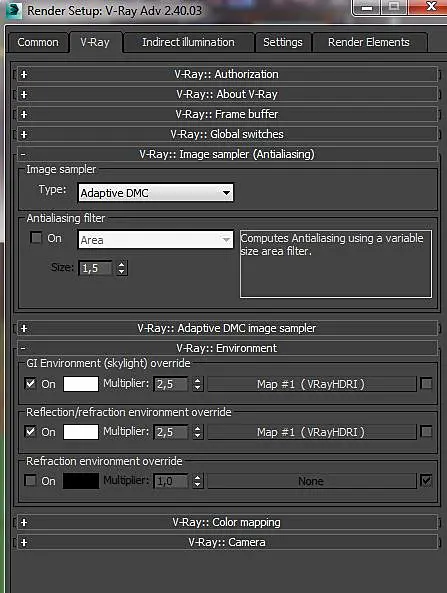
Task: Open the Image sampler Type dropdown
Action: pyautogui.click(x=155, y=193)
